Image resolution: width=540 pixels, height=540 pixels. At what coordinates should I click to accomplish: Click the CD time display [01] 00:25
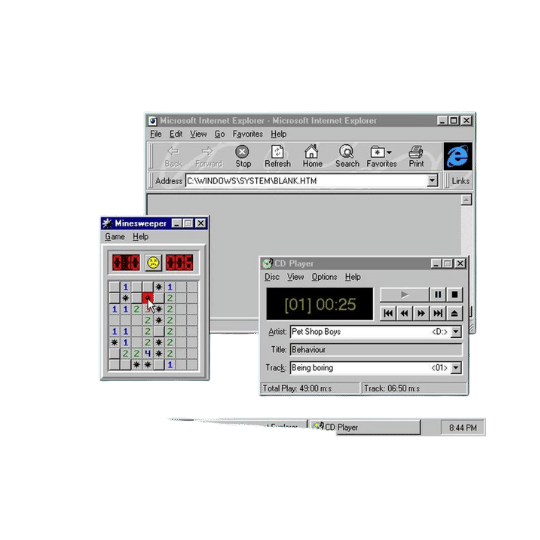click(x=320, y=304)
